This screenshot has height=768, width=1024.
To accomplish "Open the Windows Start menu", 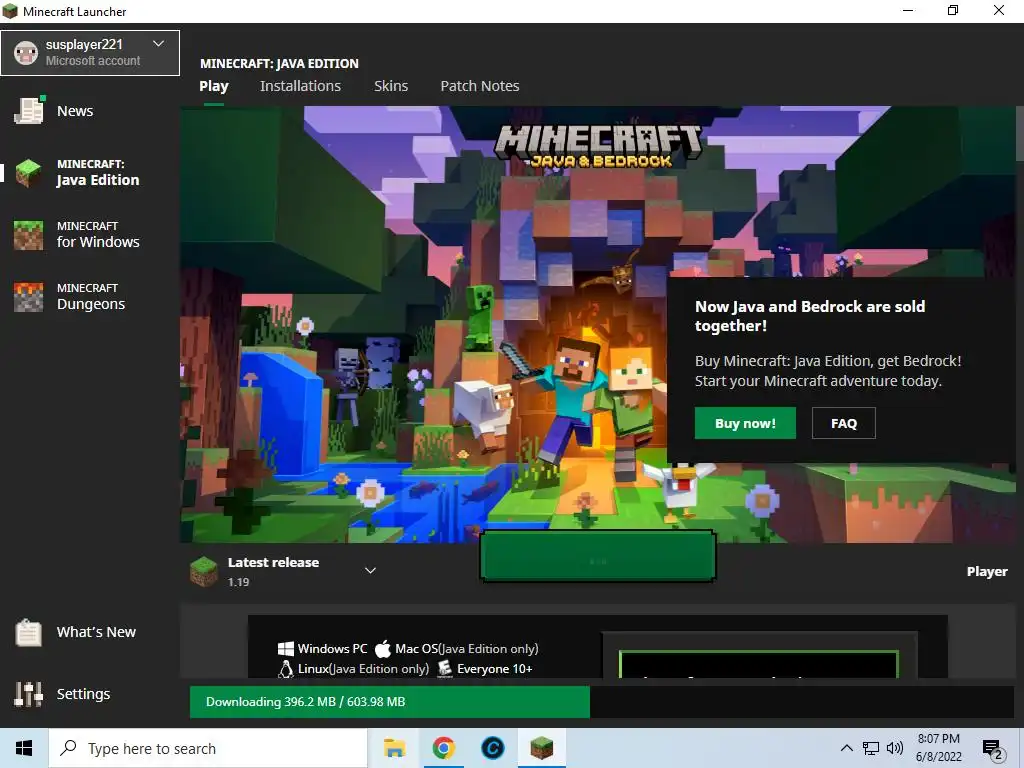I will tap(24, 748).
